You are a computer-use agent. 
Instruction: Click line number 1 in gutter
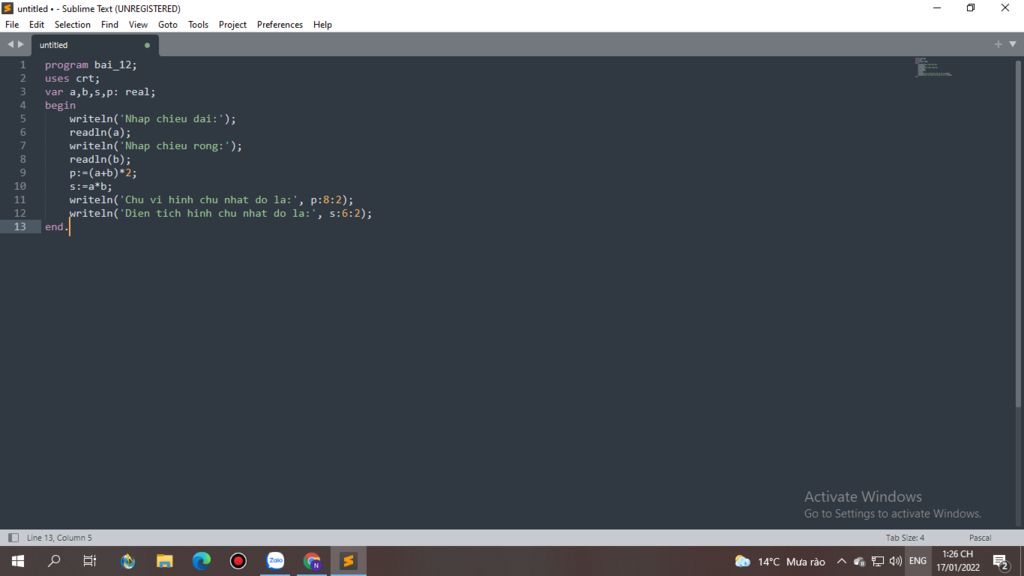pos(23,65)
